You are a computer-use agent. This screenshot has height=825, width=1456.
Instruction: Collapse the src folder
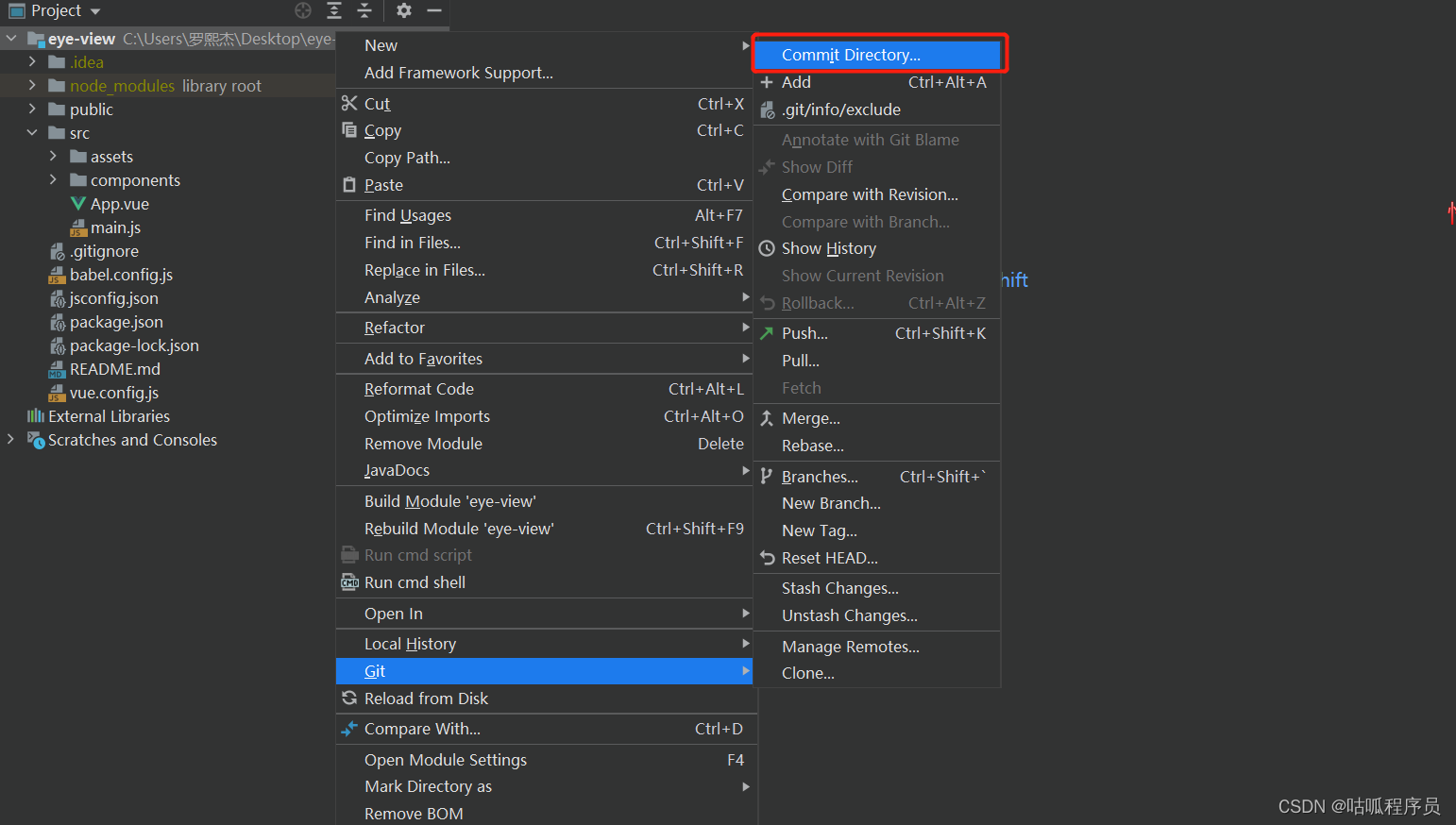point(32,132)
